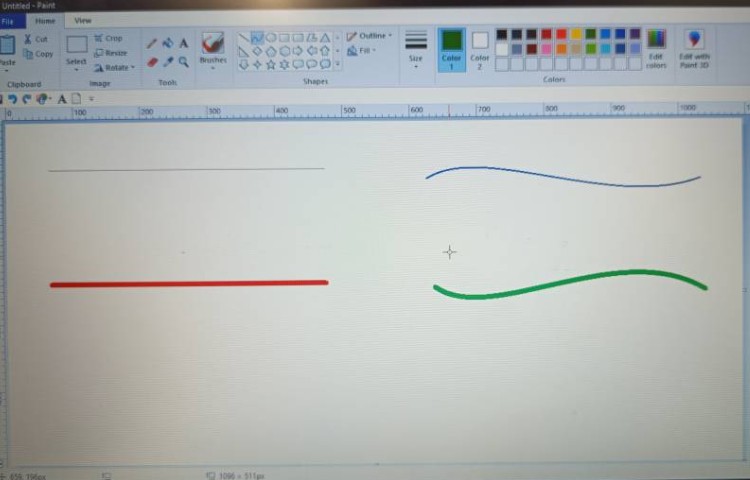Choose the Four-point star shape
Screen dimensions: 750x480
257,64
